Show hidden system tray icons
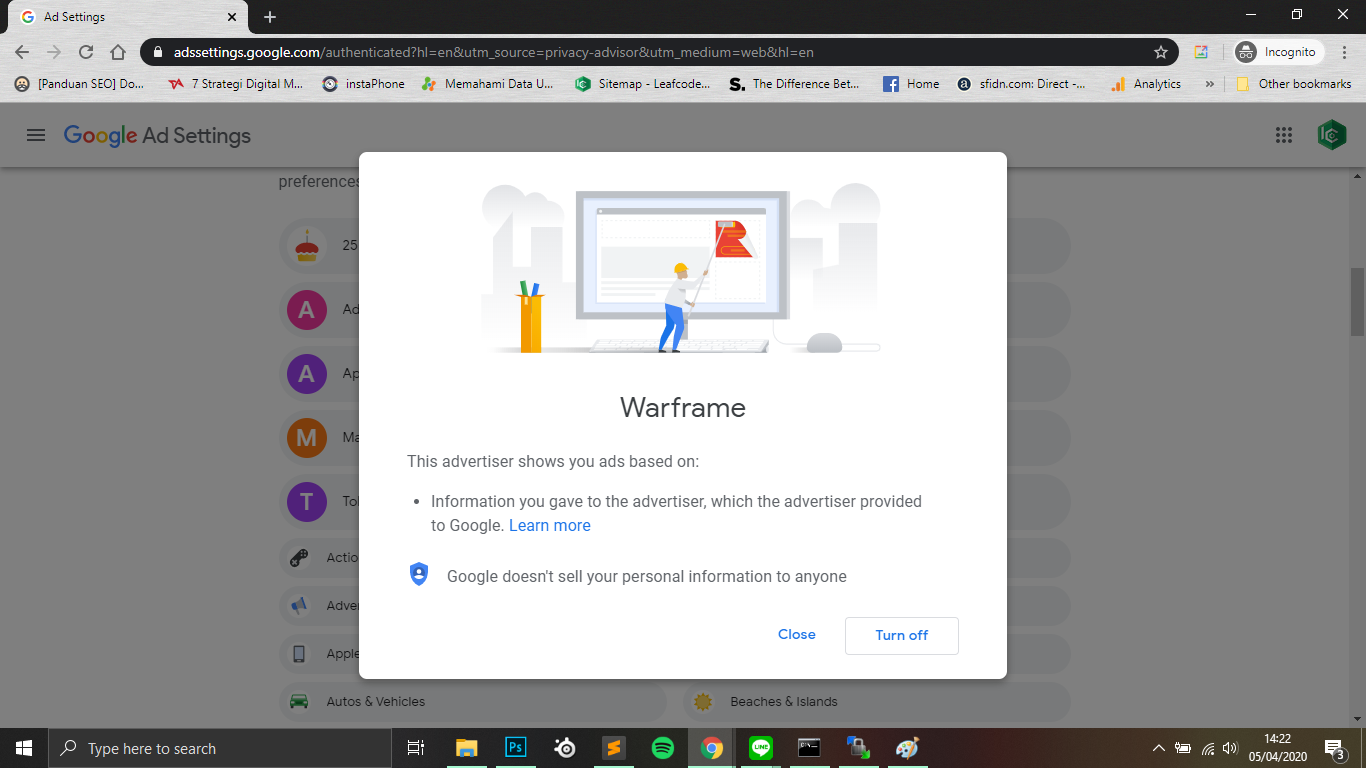 (1159, 748)
